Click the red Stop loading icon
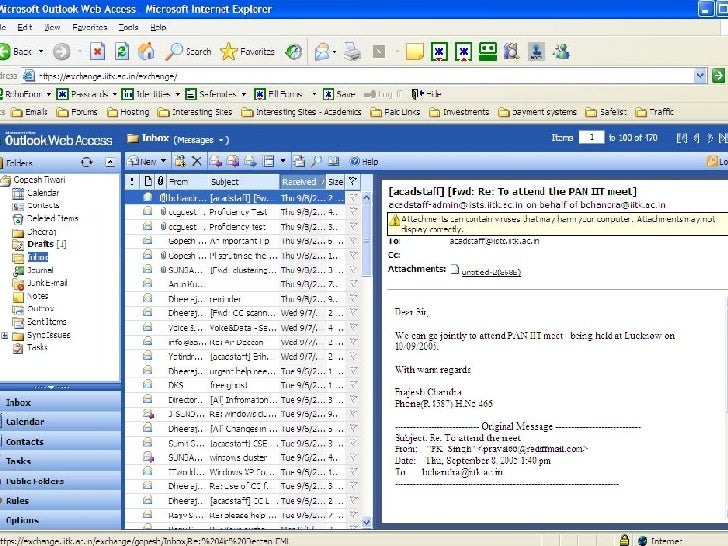Image resolution: width=728 pixels, height=546 pixels. (x=97, y=52)
